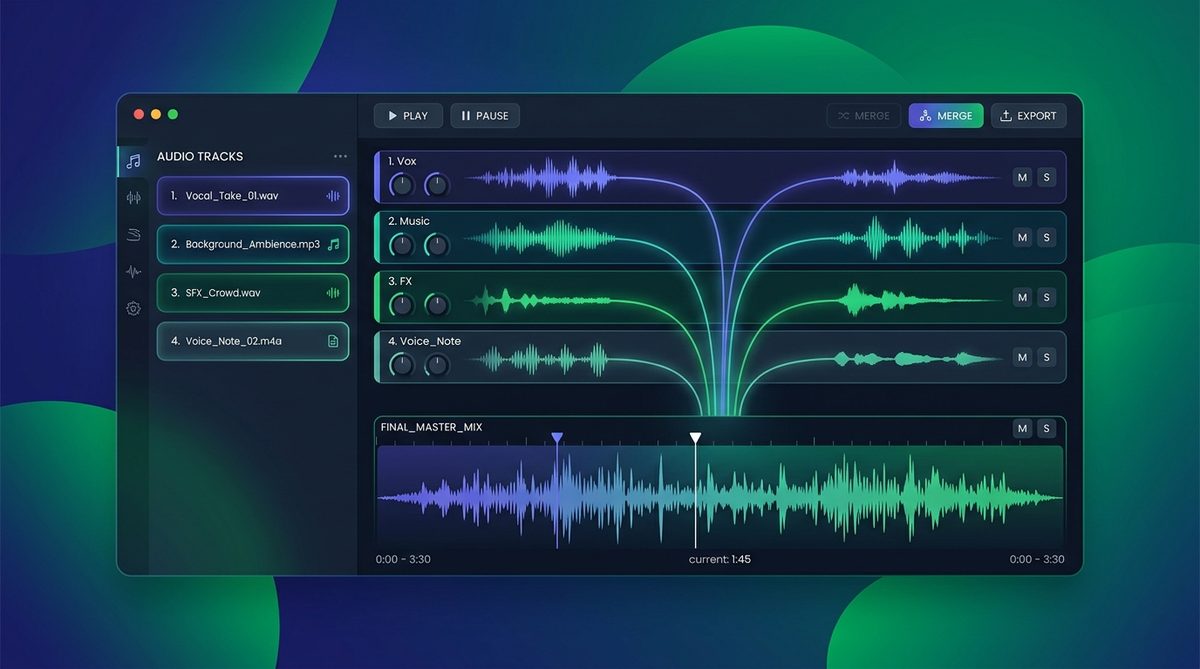Export the mix with EXPORT button

point(1029,116)
